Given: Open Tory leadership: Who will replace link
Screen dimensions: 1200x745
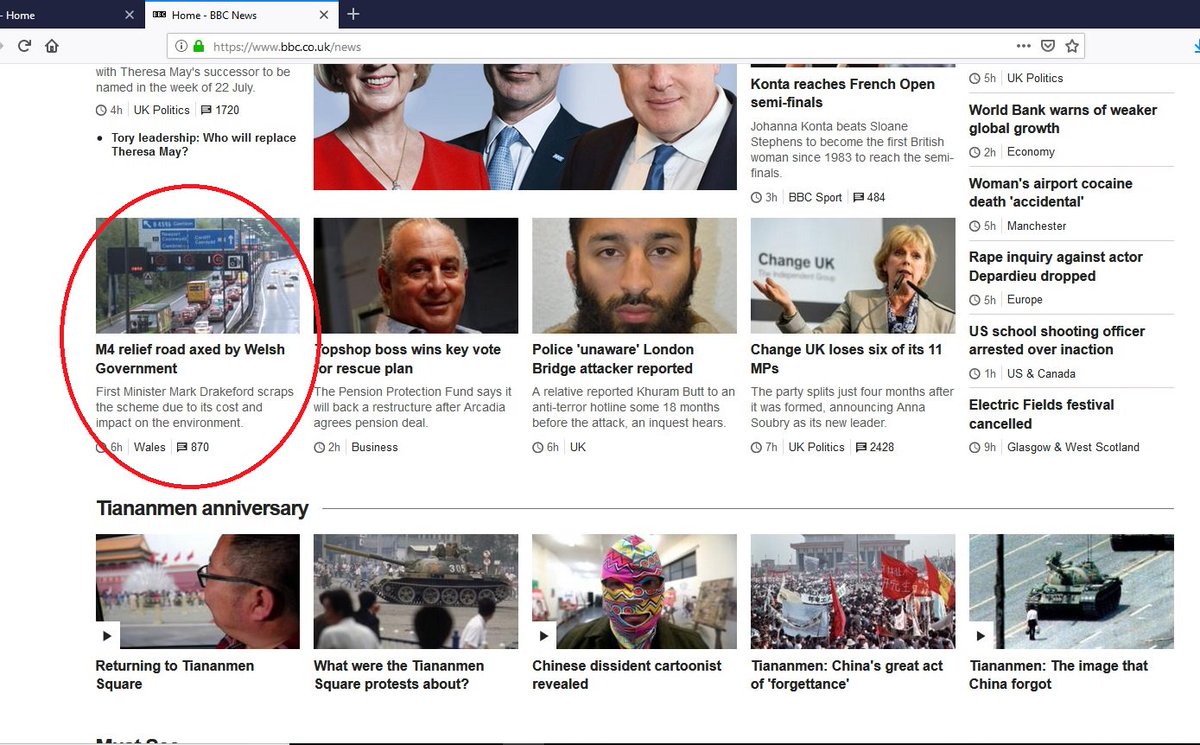Looking at the screenshot, I should coord(204,145).
